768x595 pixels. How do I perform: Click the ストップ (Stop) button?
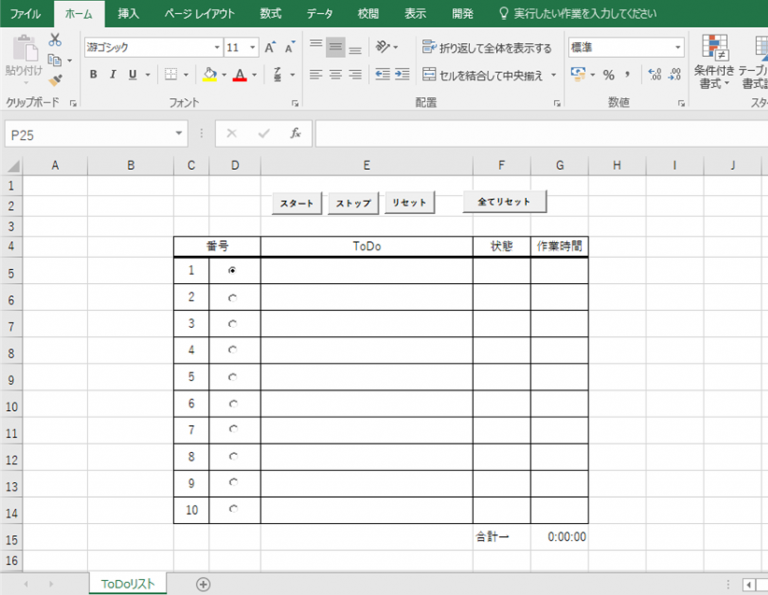[x=353, y=203]
